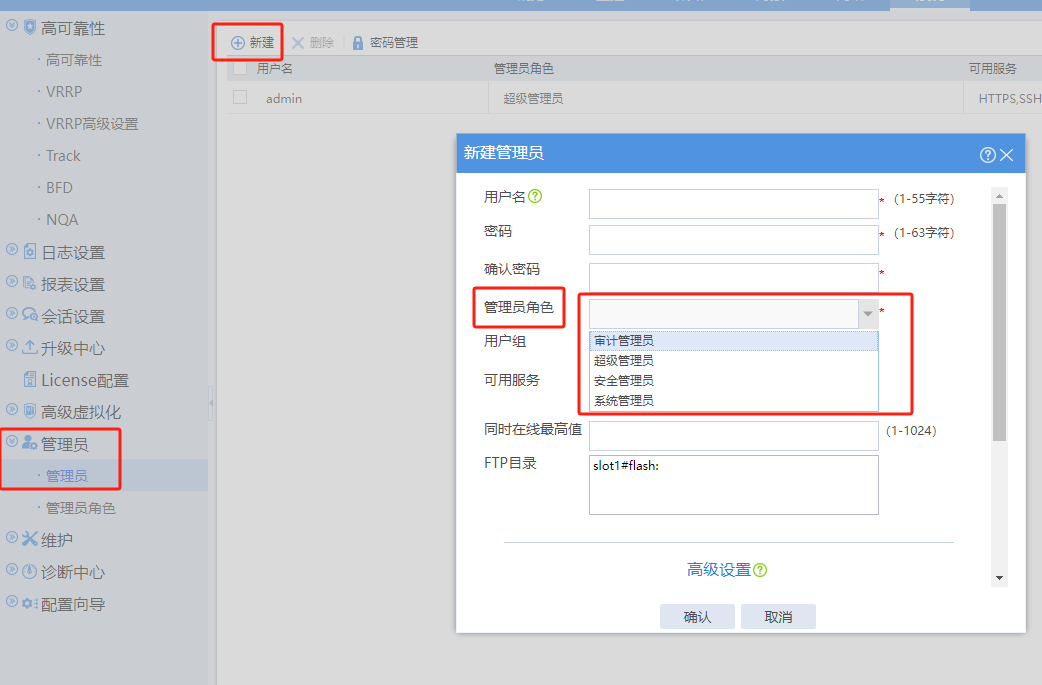This screenshot has height=685, width=1042.
Task: Click the 升级中心 upload icon
Action: pyautogui.click(x=30, y=347)
